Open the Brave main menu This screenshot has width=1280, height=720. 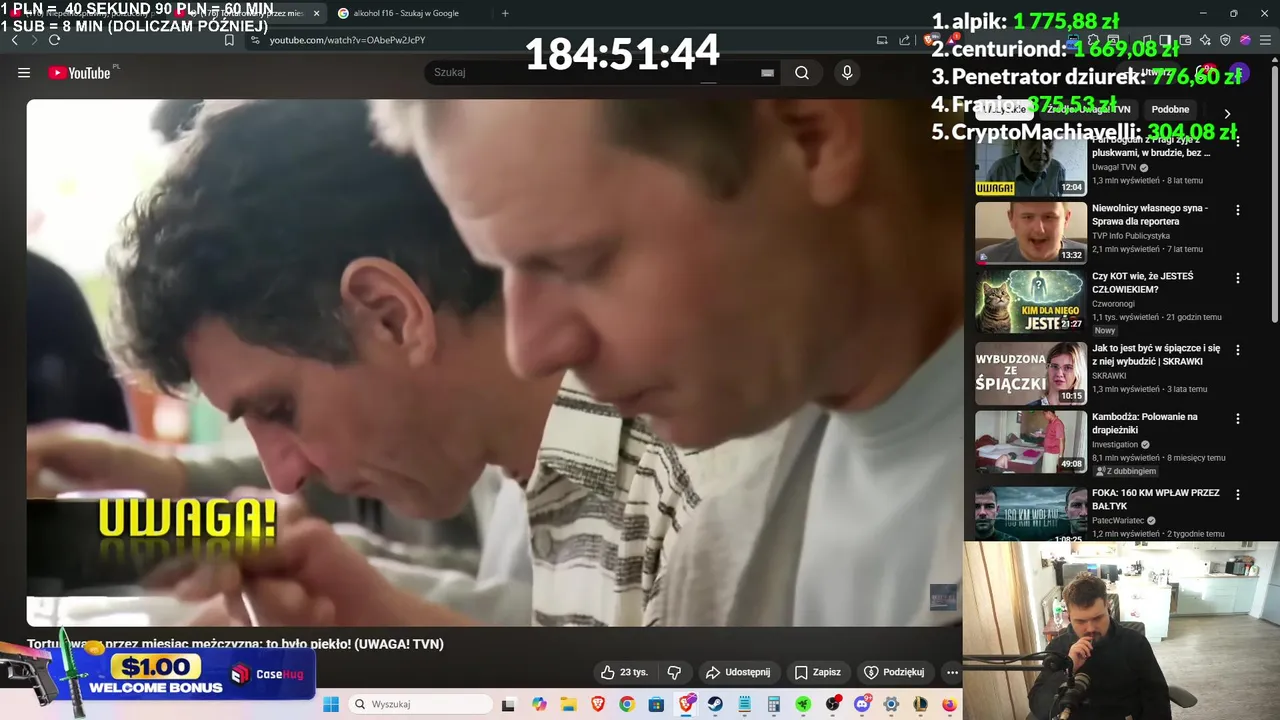tap(1264, 40)
